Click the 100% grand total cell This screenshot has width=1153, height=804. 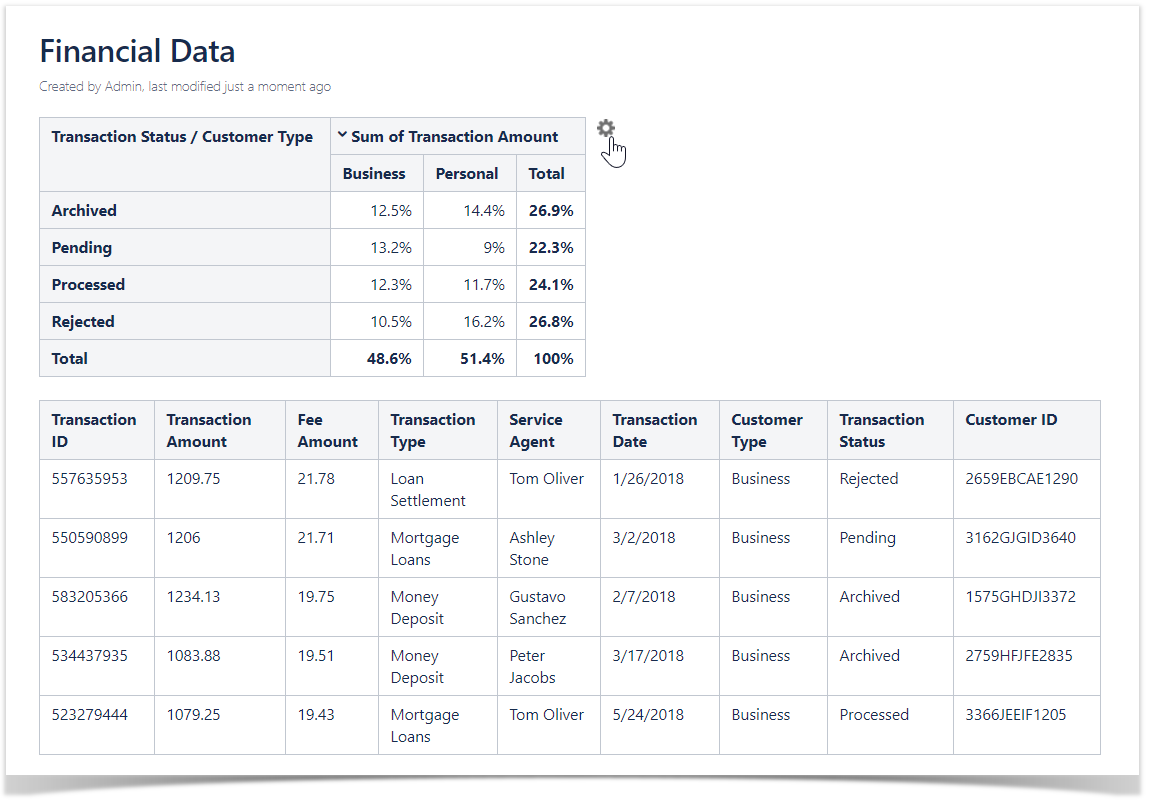[553, 359]
